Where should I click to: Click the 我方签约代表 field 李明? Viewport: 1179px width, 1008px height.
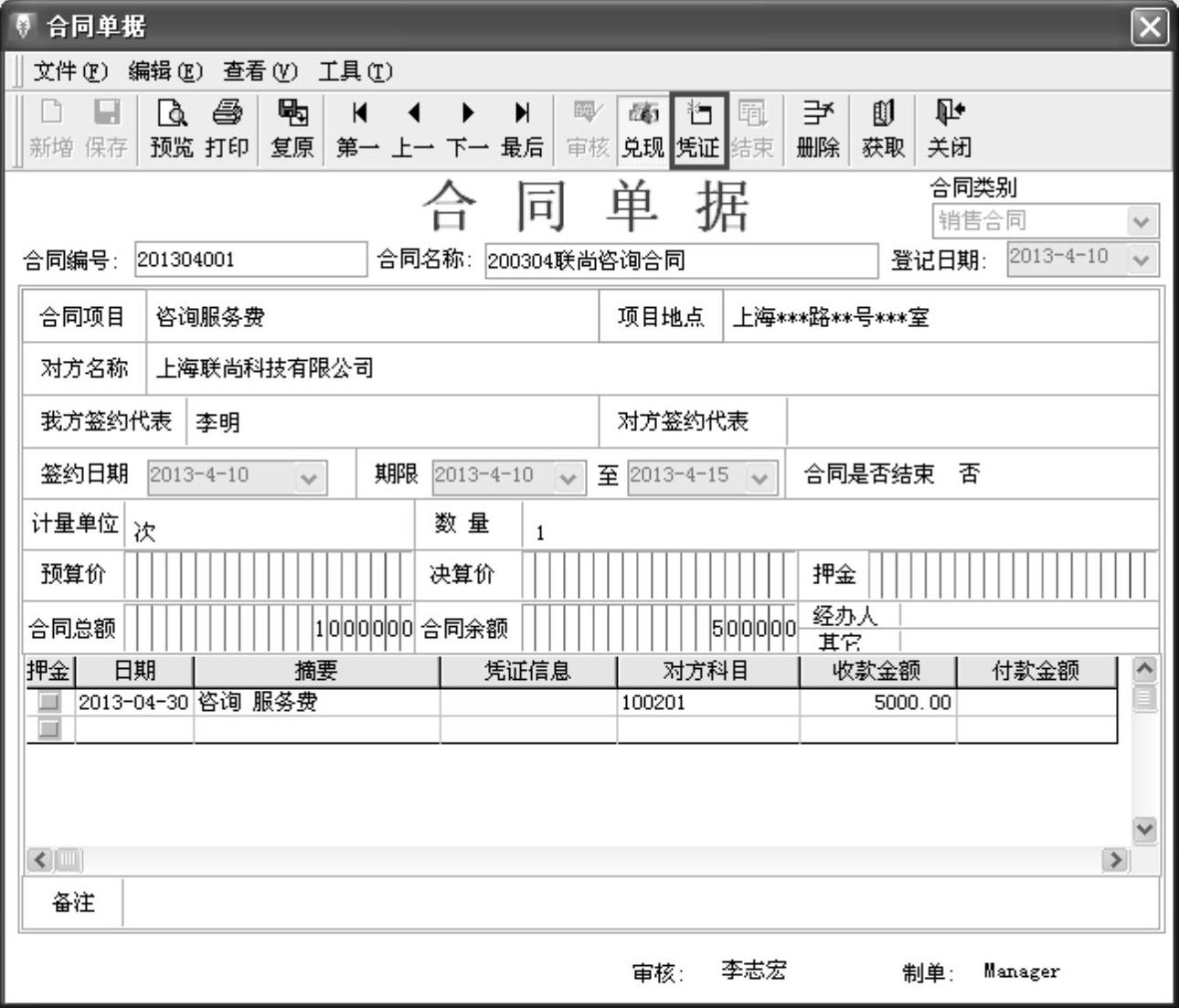pyautogui.click(x=392, y=421)
